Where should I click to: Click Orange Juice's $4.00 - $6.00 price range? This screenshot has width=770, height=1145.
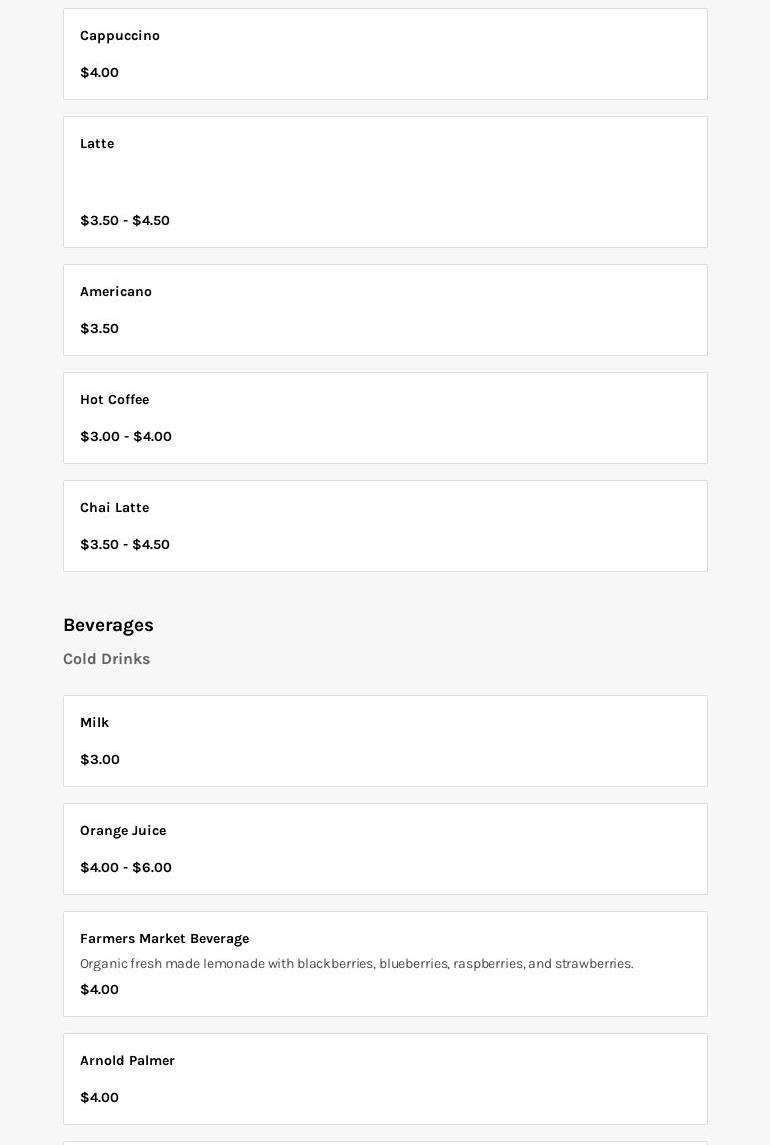(126, 868)
